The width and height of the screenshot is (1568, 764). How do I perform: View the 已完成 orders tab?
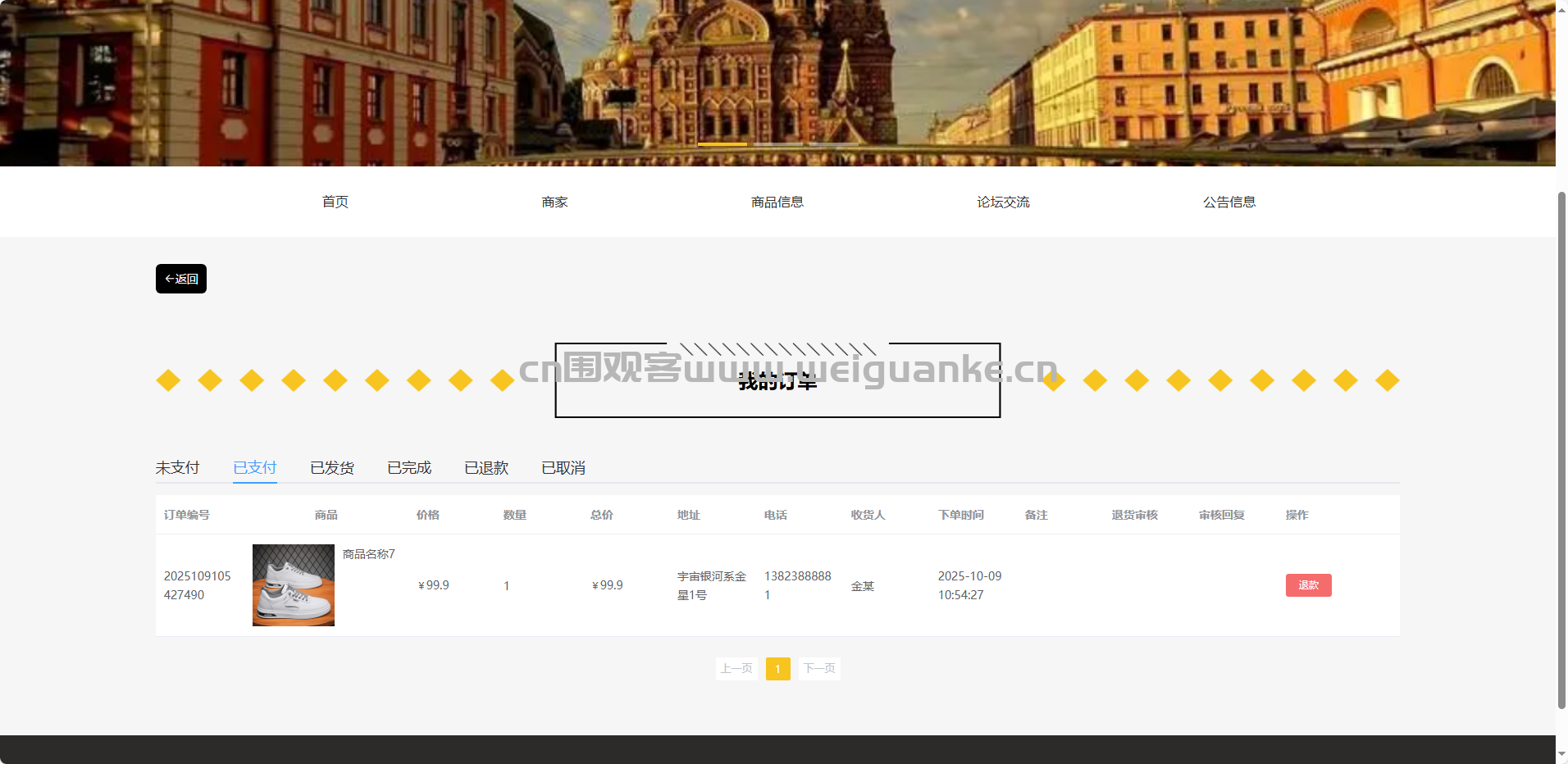tap(408, 467)
